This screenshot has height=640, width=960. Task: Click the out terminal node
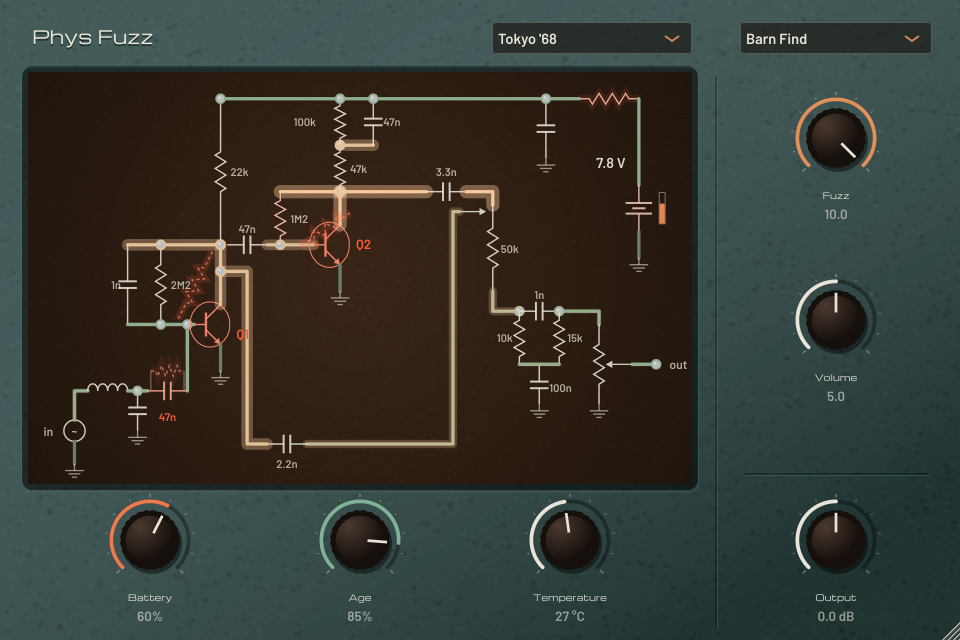pyautogui.click(x=656, y=364)
